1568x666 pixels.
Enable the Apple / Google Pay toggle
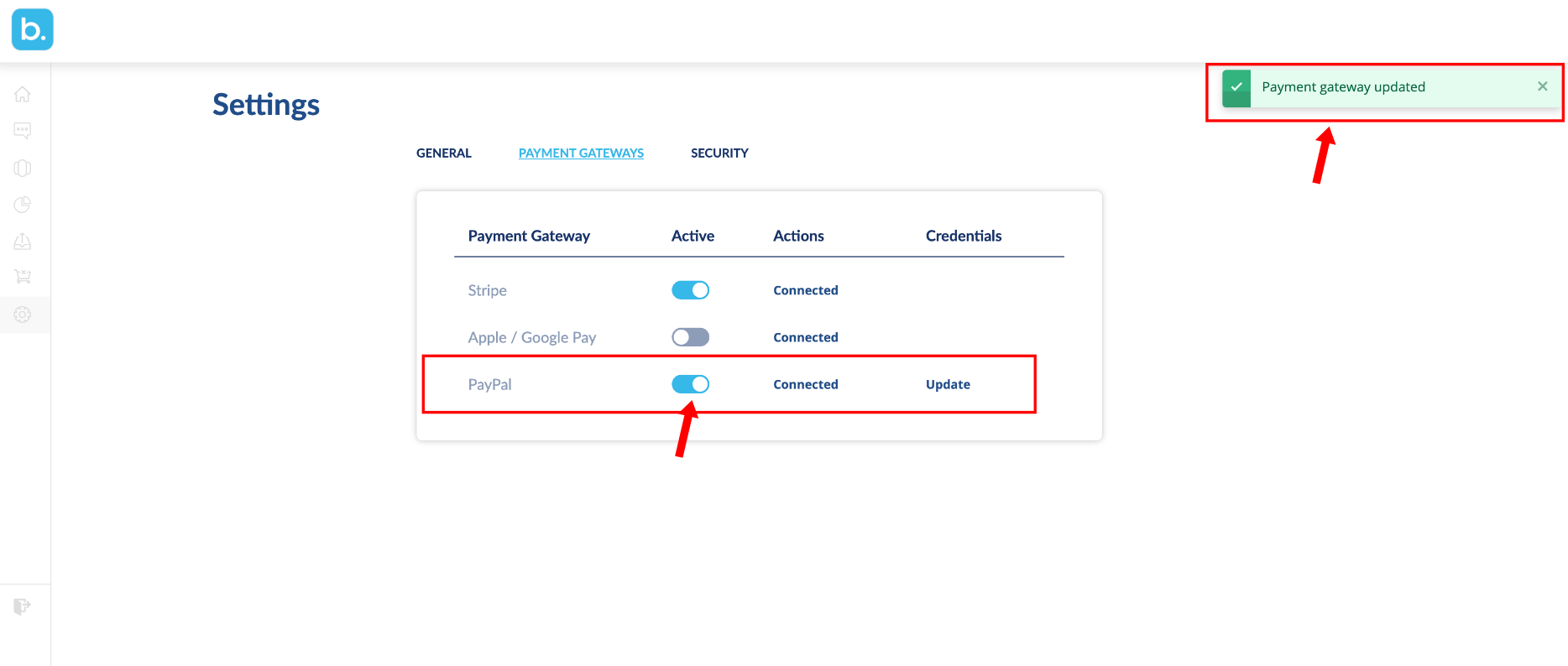coord(691,337)
